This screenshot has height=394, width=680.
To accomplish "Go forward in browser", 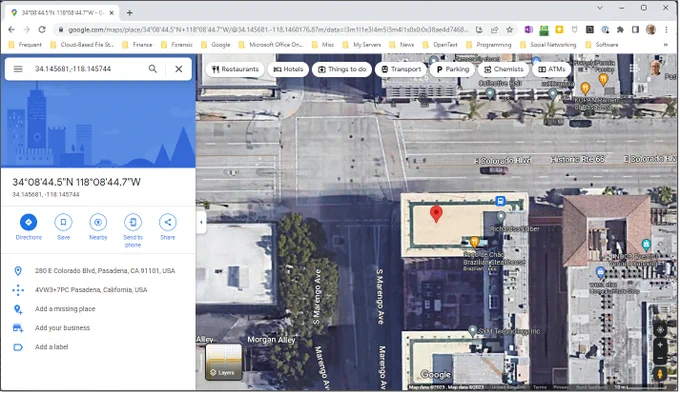I will [27, 29].
